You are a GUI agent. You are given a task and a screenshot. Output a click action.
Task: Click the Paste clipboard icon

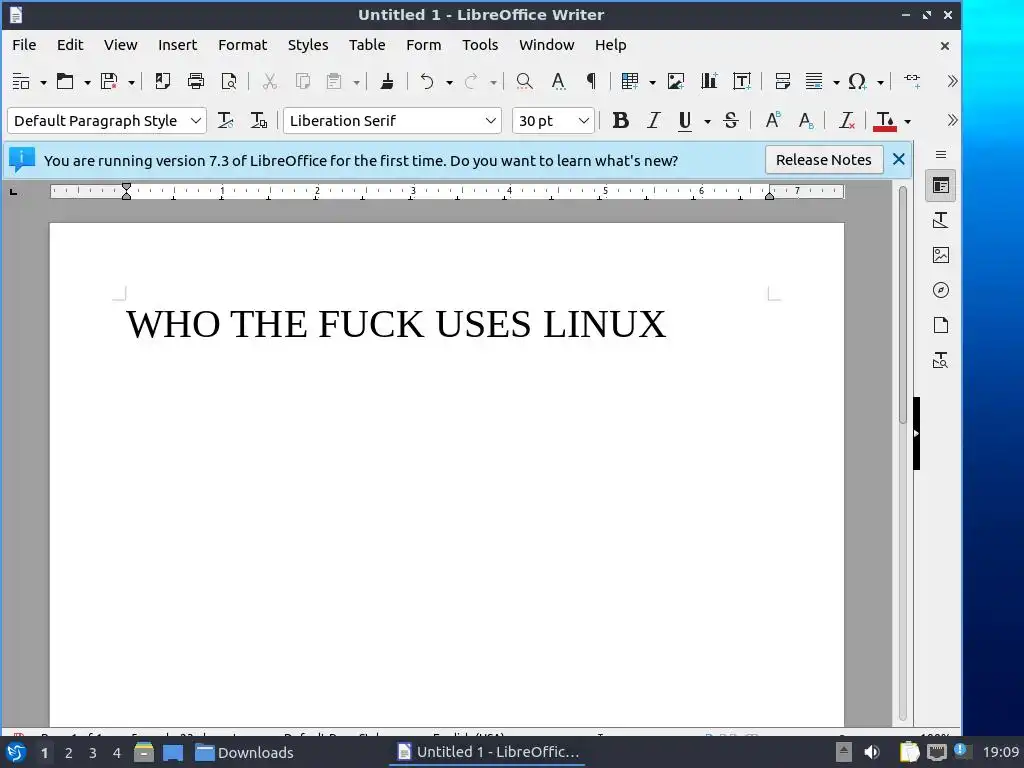coord(334,81)
